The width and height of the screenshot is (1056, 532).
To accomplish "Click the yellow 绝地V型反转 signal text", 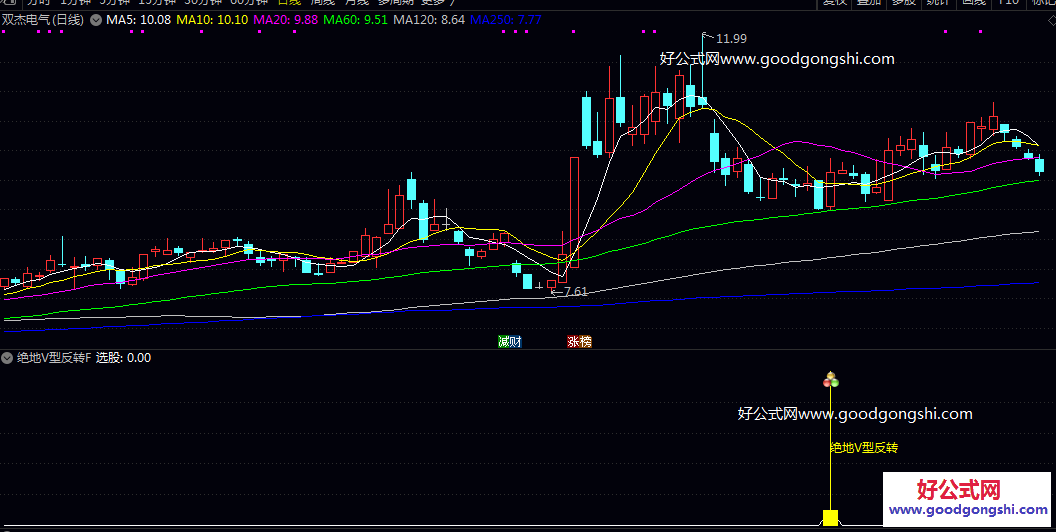I will click(x=864, y=448).
